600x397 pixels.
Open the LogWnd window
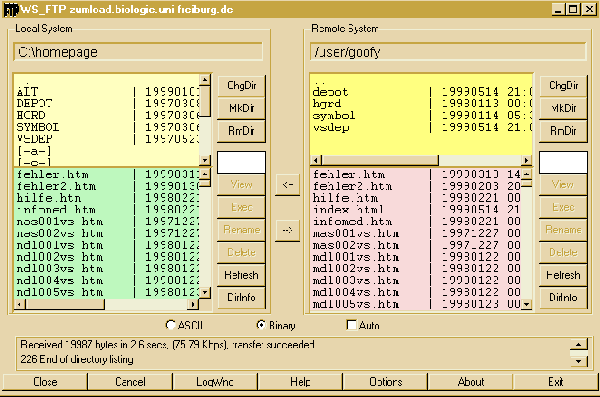click(215, 382)
